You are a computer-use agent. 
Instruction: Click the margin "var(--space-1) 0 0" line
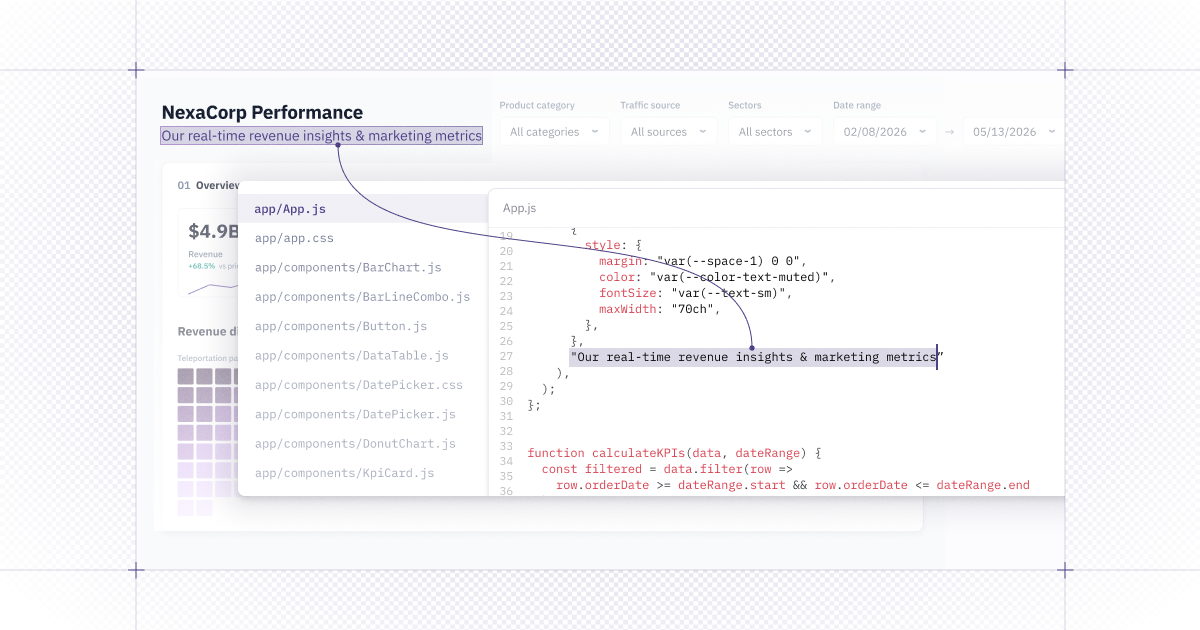click(x=703, y=261)
